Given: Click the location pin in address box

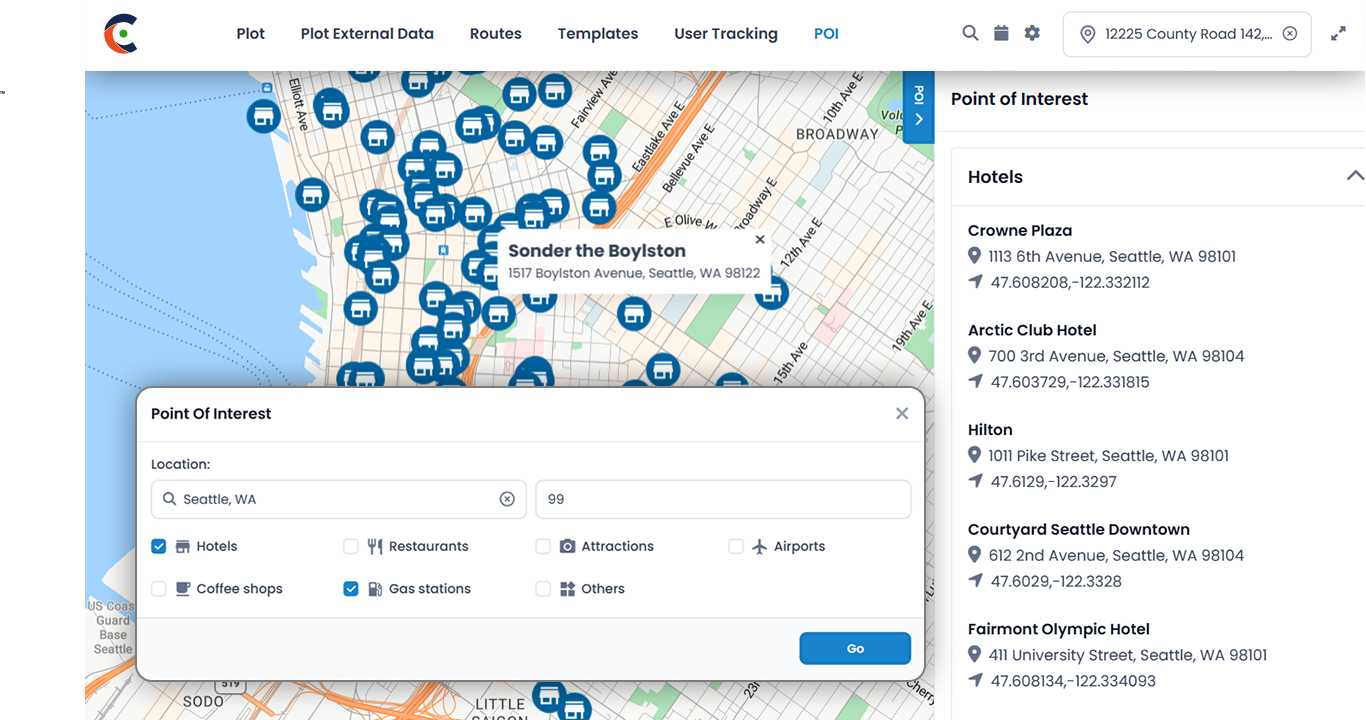Looking at the screenshot, I should pos(1088,34).
